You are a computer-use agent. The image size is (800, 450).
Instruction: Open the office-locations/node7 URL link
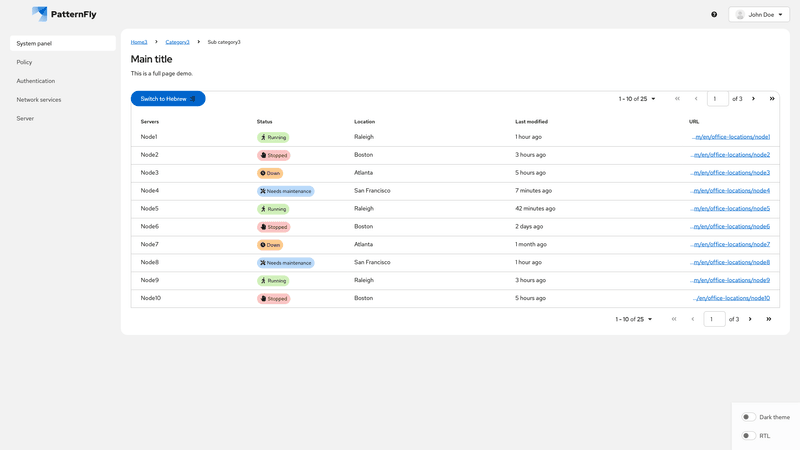730,244
